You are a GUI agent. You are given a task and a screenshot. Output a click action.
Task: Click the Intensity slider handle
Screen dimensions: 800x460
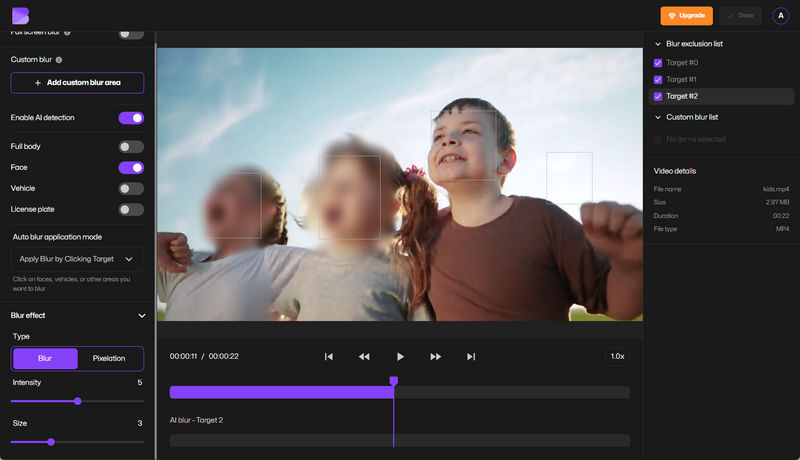[78, 401]
